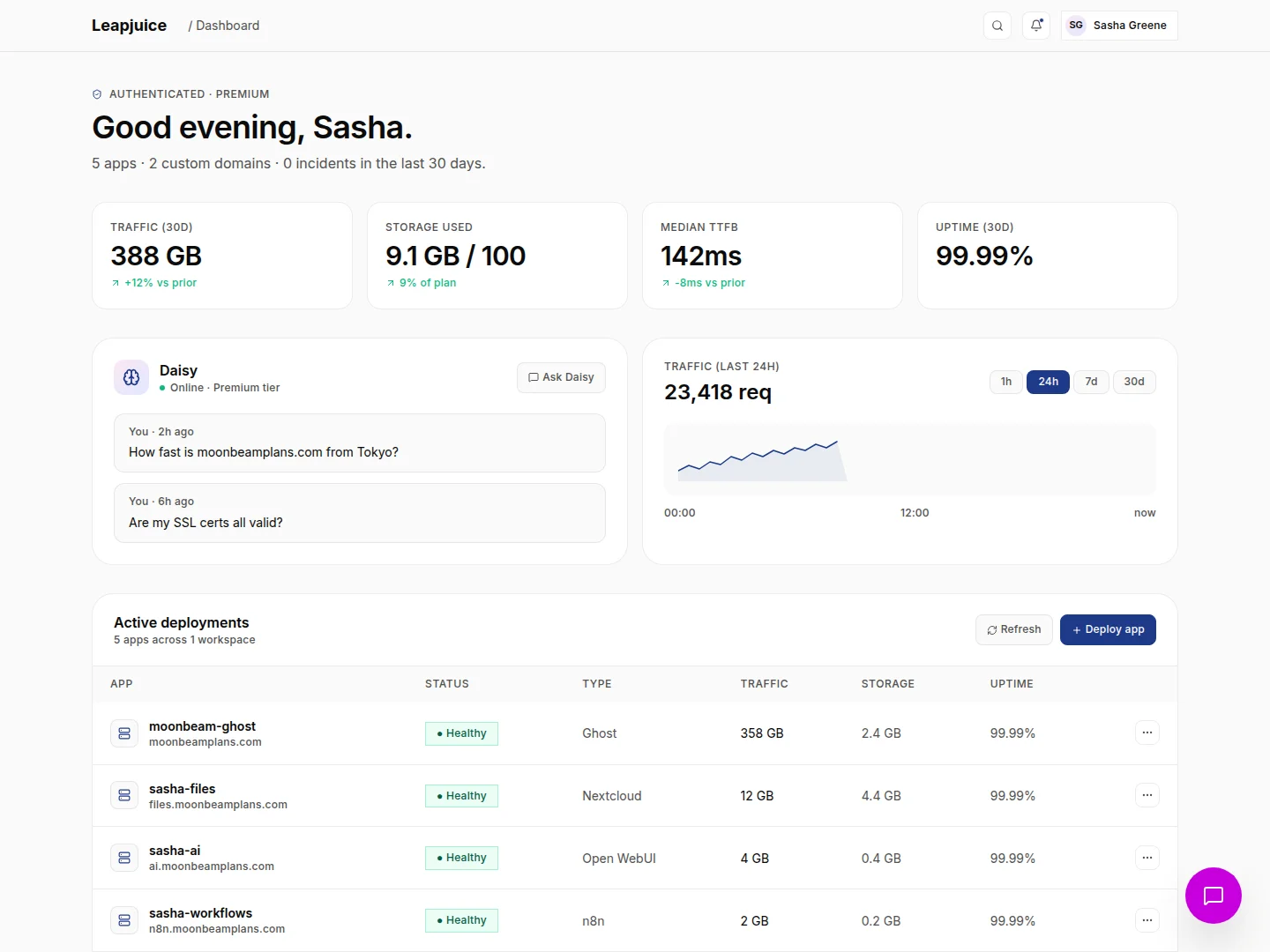Switch traffic chart to 7d range
This screenshot has width=1270, height=952.
click(x=1091, y=382)
